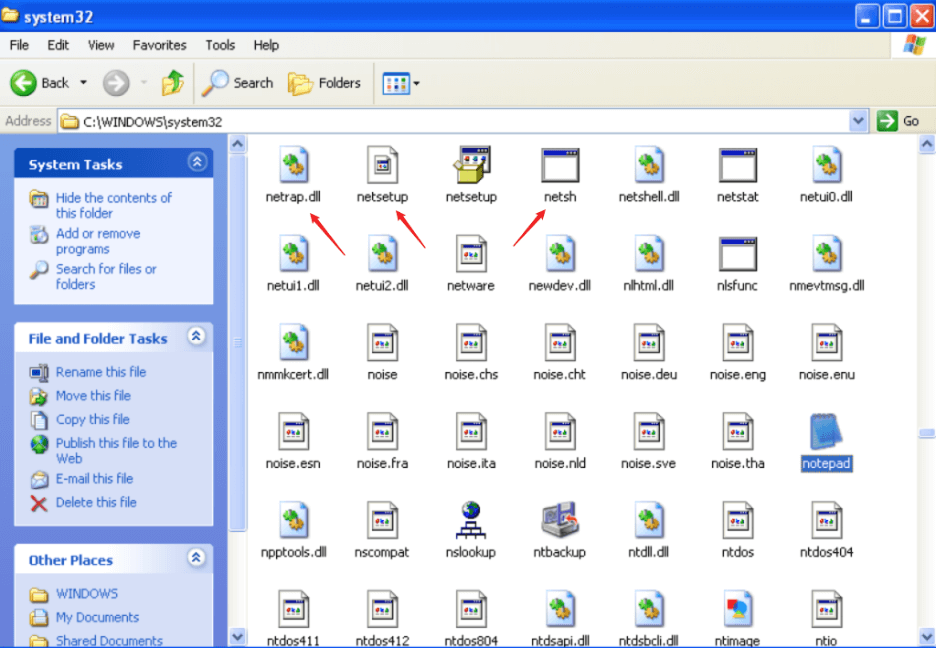Click the Back navigation button
The image size is (936, 648).
pyautogui.click(x=39, y=83)
